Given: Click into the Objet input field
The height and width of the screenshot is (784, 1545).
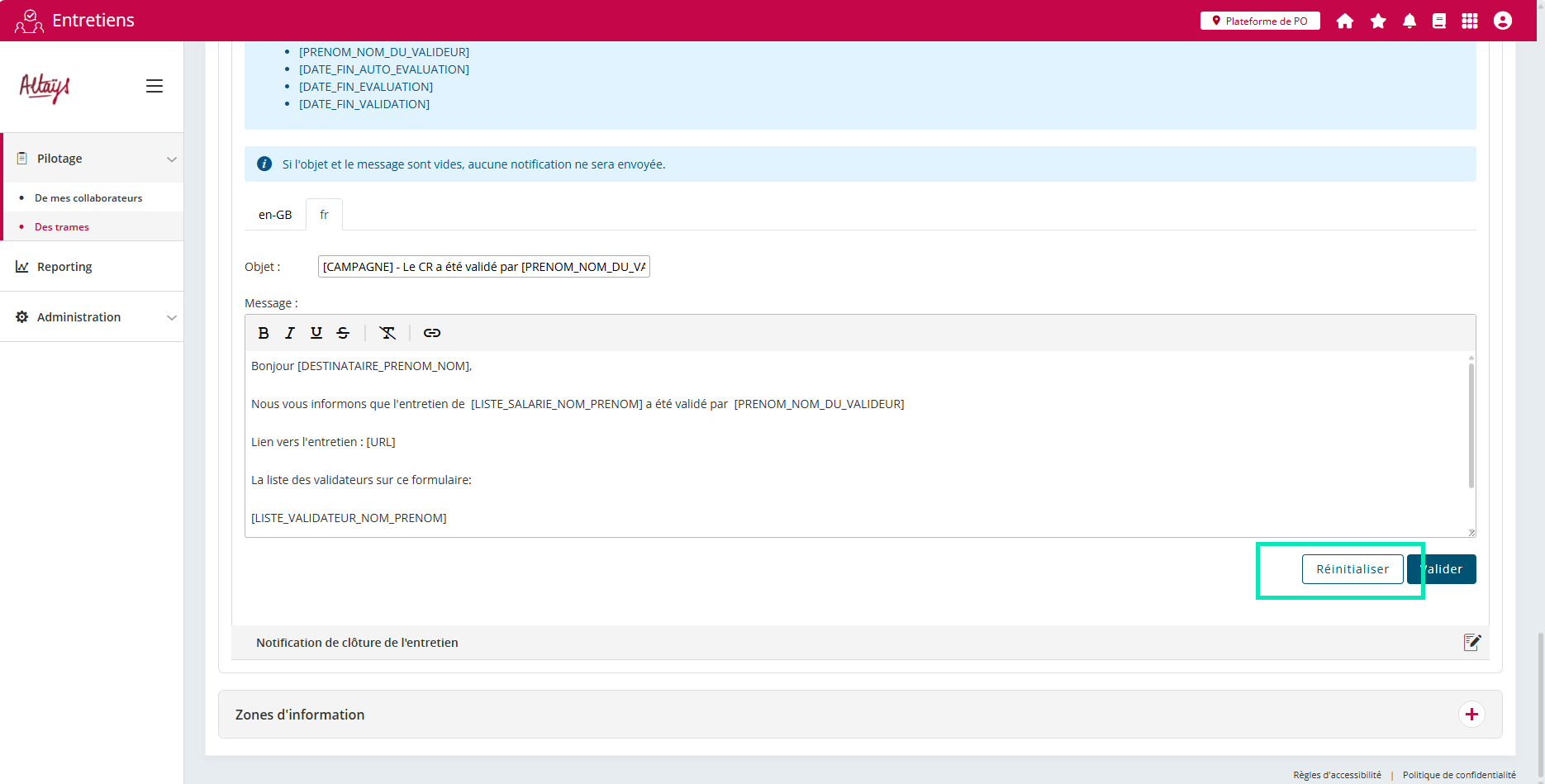Looking at the screenshot, I should pos(484,267).
